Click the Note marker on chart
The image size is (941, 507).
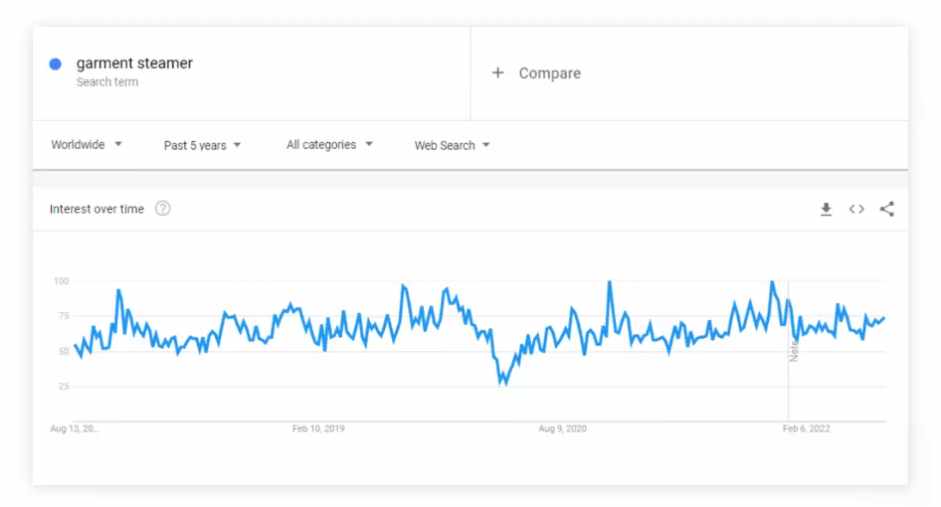793,351
